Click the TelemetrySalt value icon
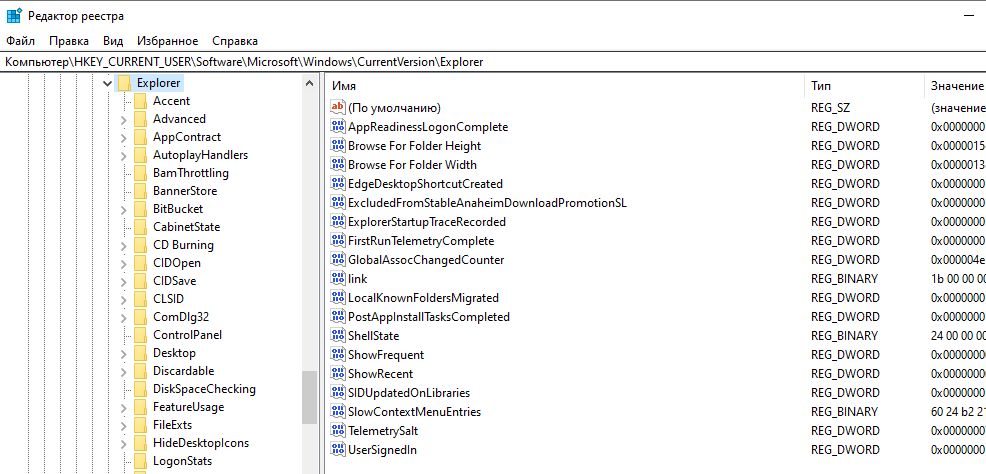Image resolution: width=986 pixels, height=474 pixels. click(x=338, y=431)
